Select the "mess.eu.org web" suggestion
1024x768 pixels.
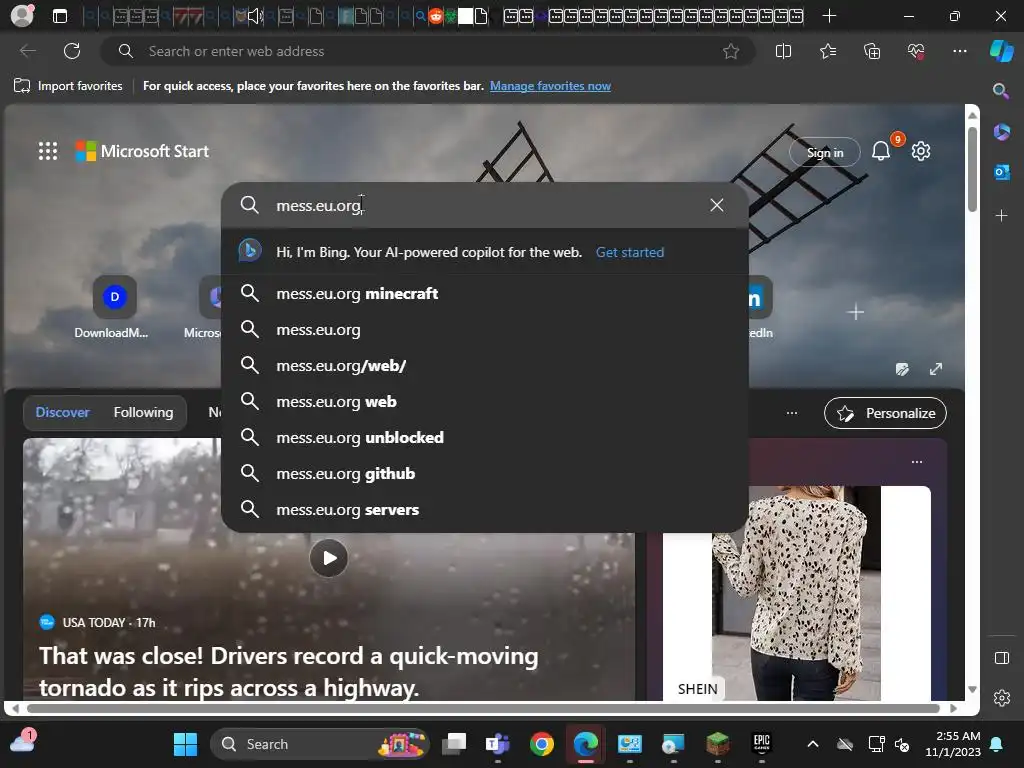click(x=485, y=401)
